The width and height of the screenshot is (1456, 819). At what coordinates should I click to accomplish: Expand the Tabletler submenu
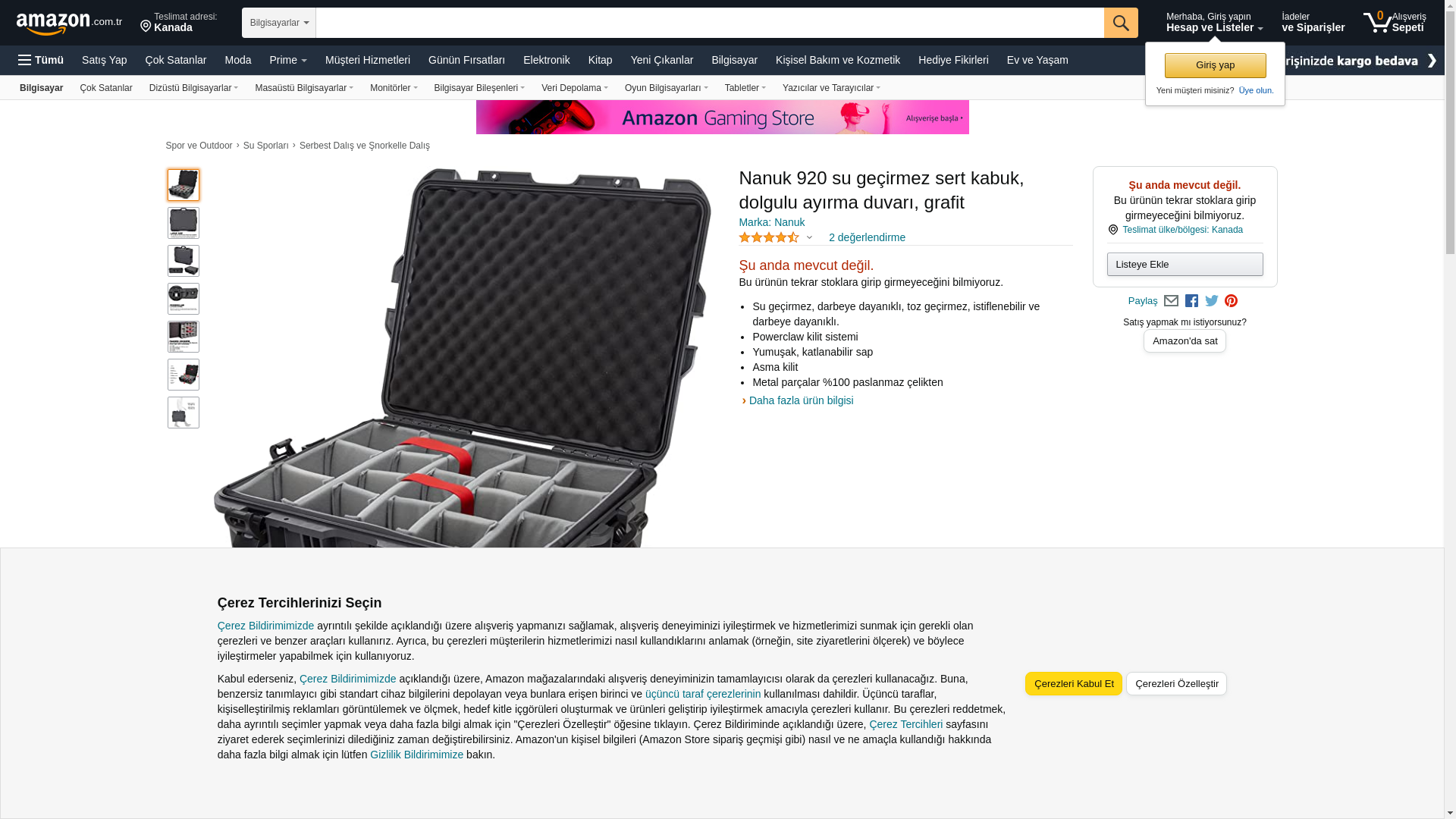745,88
